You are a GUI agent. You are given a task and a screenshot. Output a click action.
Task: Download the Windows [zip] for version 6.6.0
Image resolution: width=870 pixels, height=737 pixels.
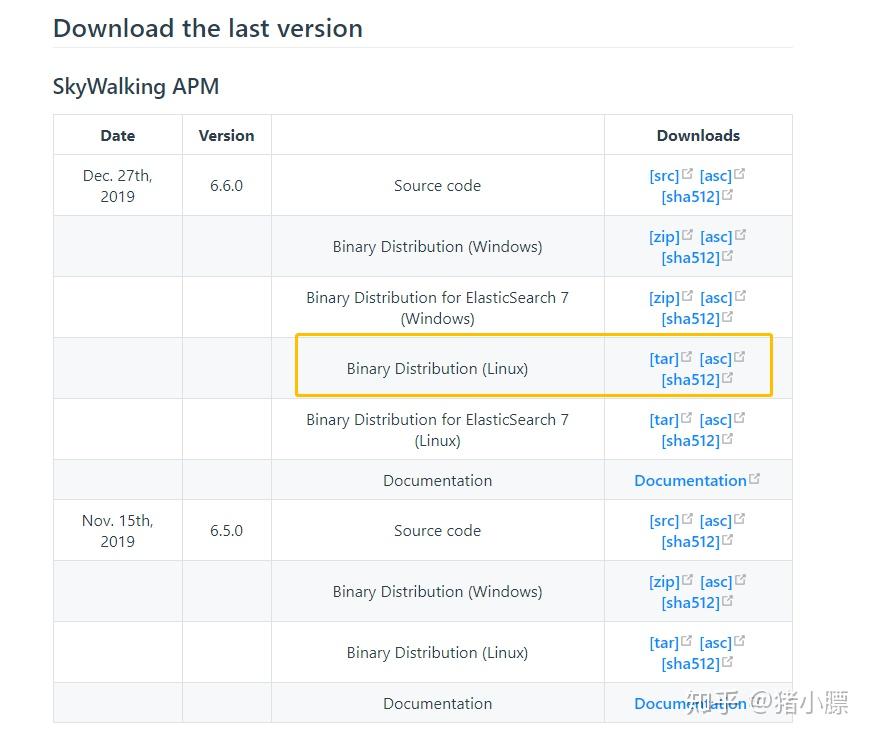pos(665,236)
